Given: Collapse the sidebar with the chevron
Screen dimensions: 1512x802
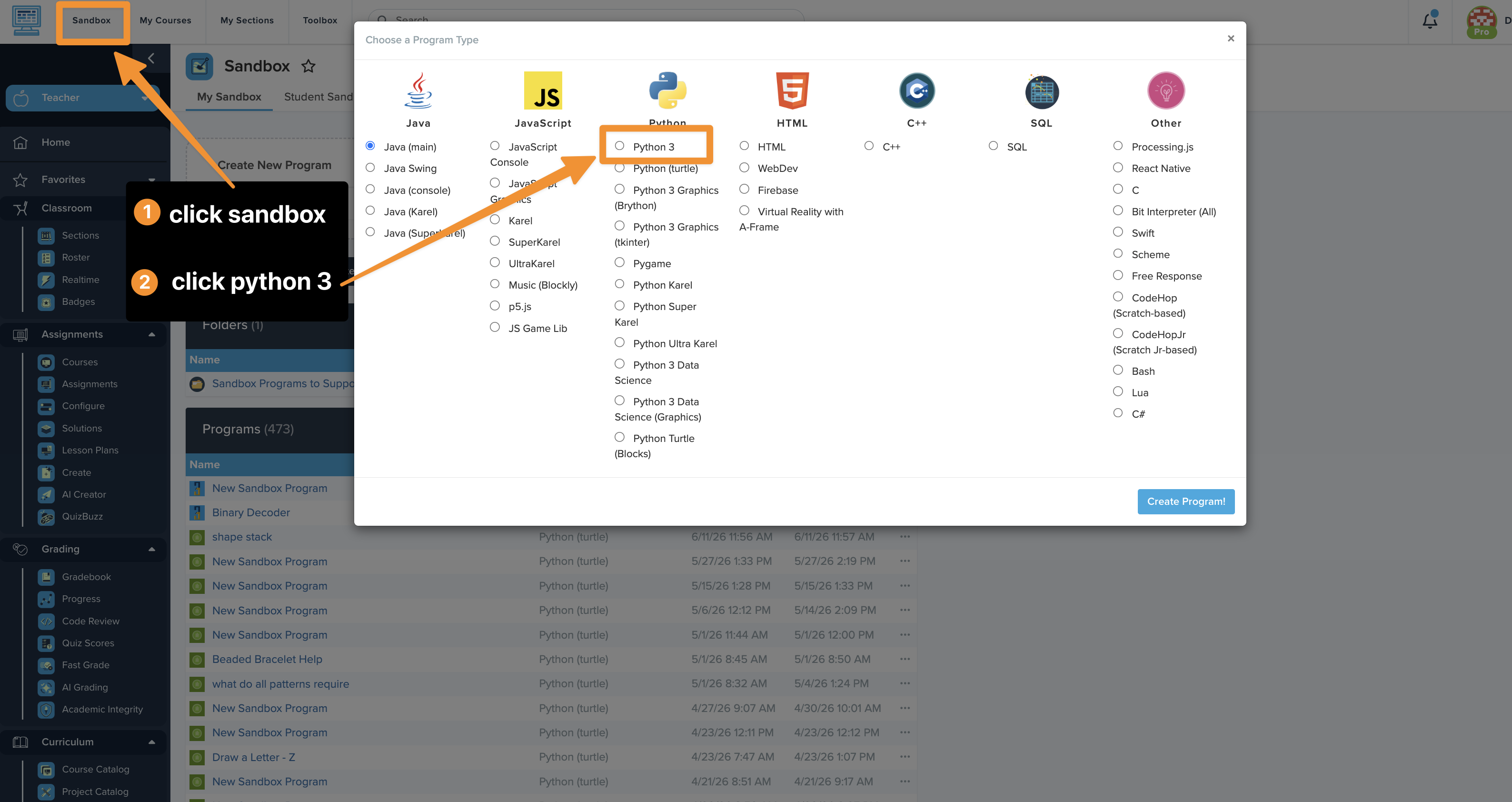Looking at the screenshot, I should (151, 58).
